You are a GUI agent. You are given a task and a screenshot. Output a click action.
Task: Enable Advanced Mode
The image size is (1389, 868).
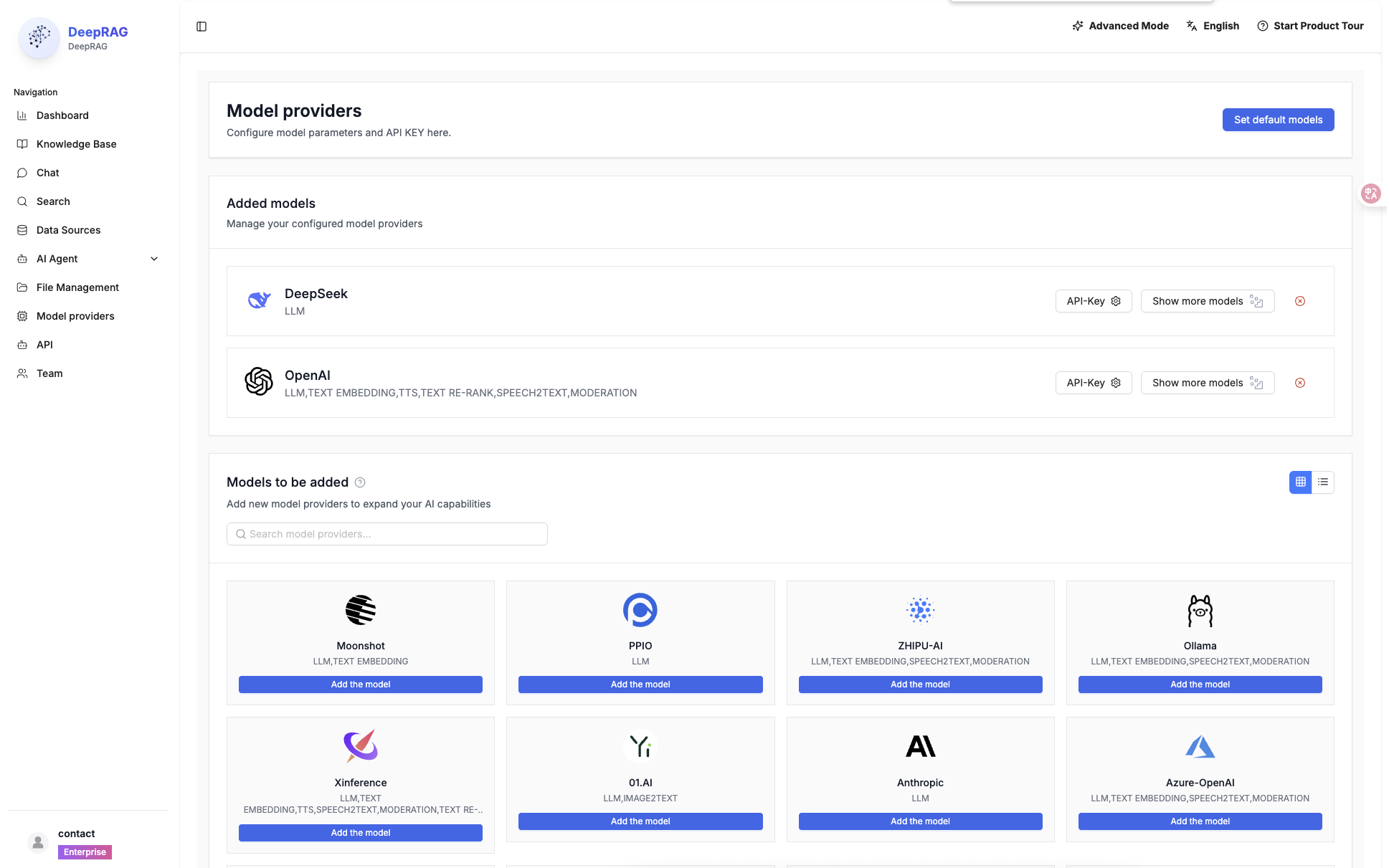pos(1120,26)
